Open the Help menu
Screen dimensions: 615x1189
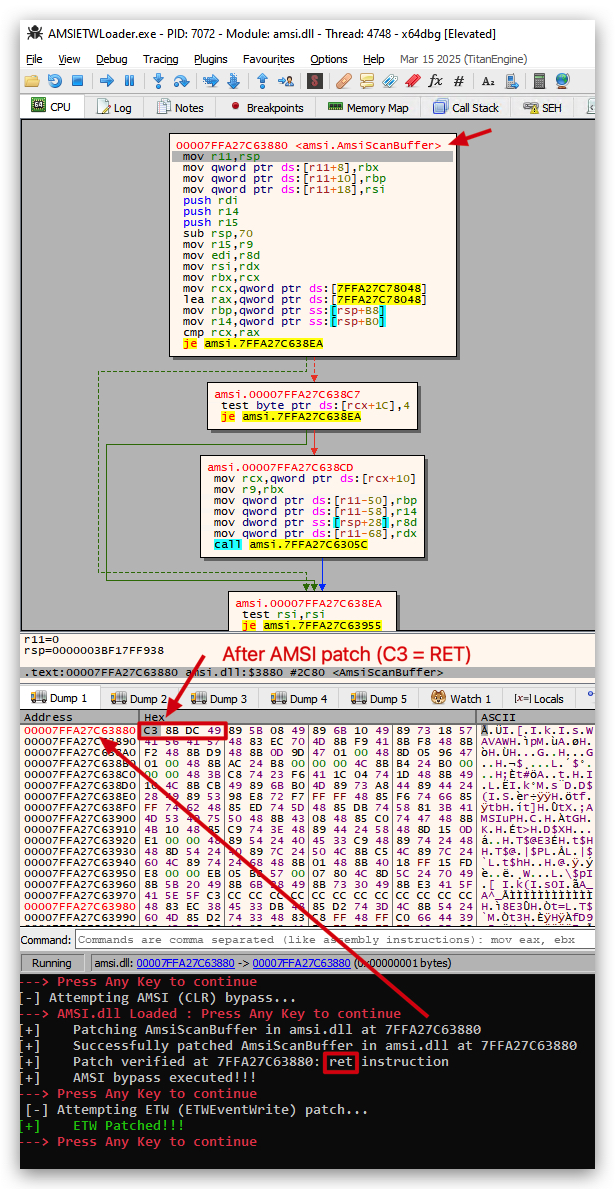point(373,59)
